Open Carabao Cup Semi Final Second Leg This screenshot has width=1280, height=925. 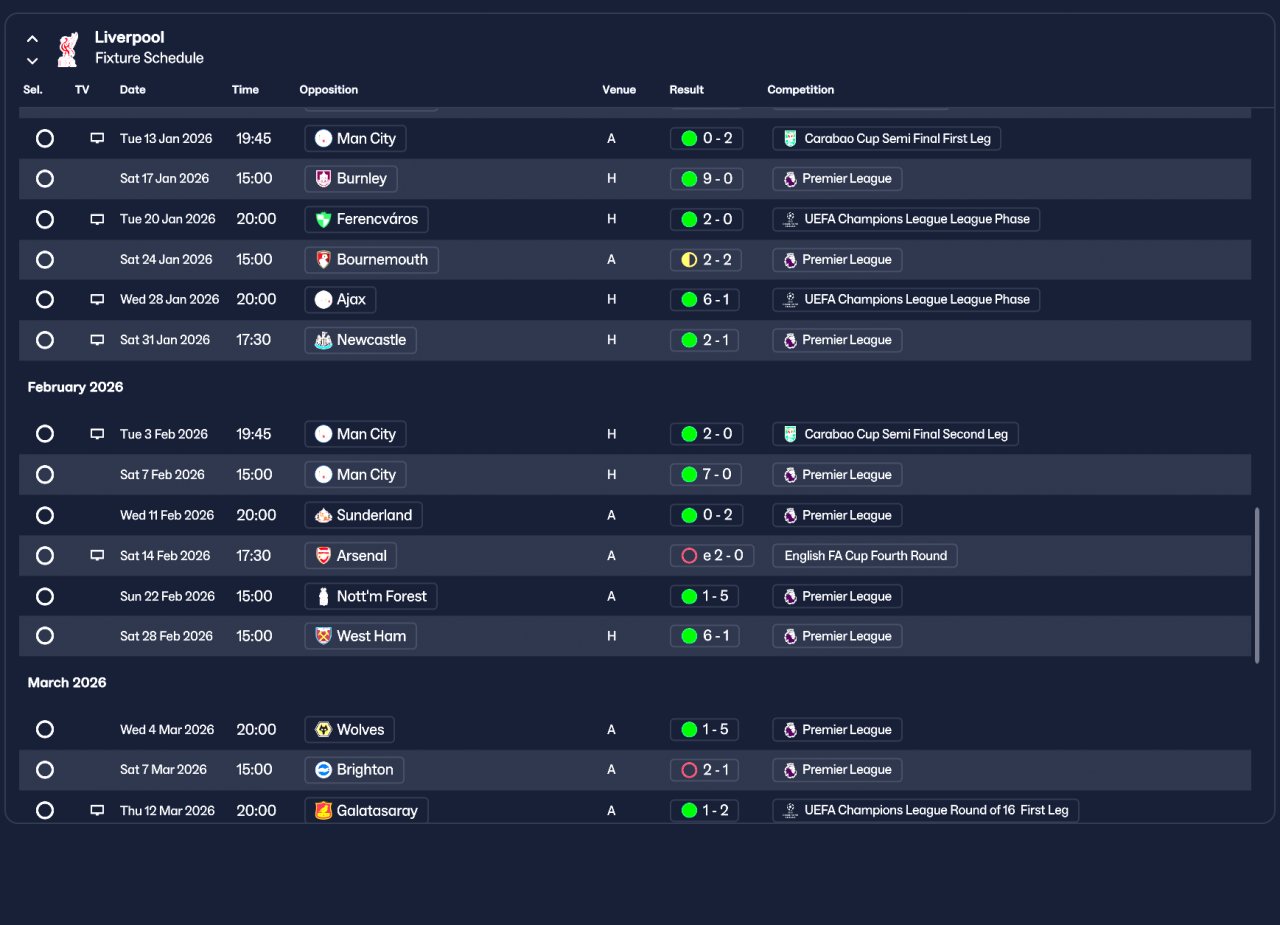click(x=895, y=434)
